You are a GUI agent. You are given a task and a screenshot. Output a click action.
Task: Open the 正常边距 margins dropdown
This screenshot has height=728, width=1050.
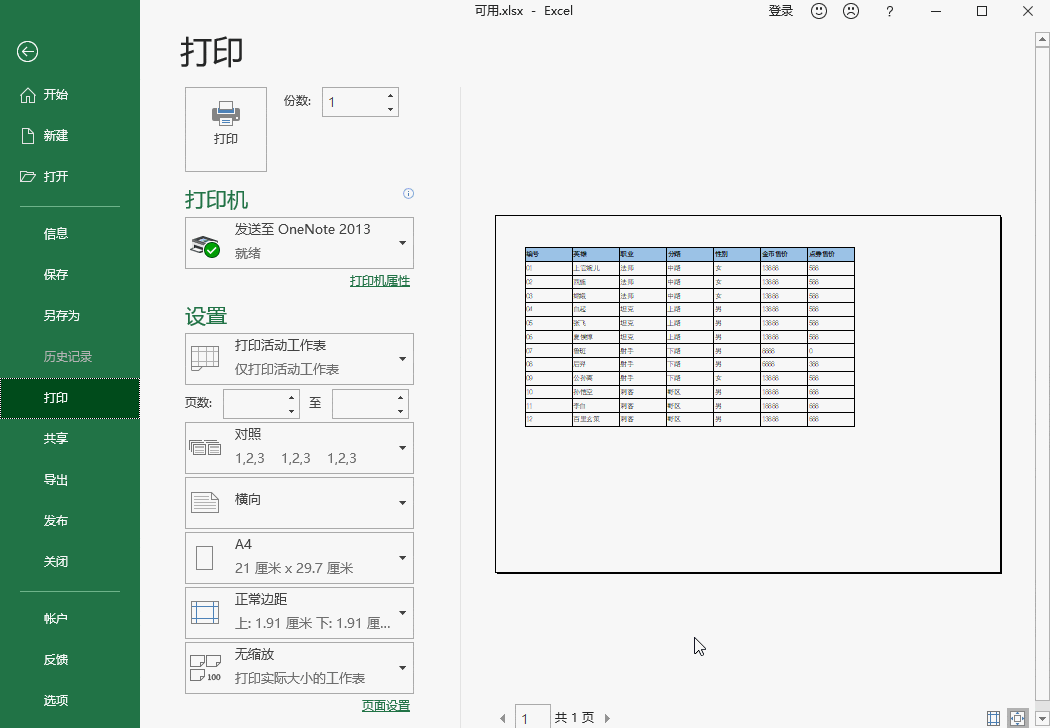click(299, 613)
